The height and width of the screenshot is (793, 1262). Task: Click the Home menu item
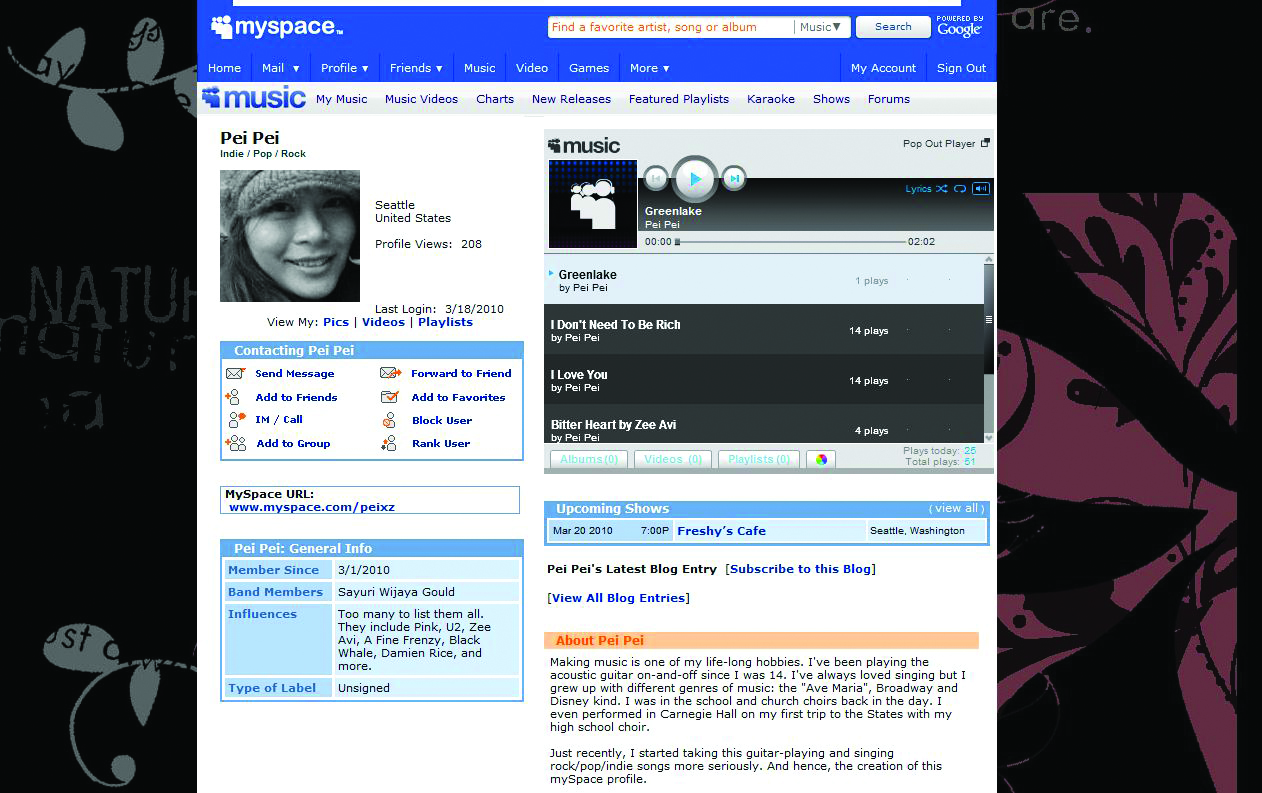224,68
